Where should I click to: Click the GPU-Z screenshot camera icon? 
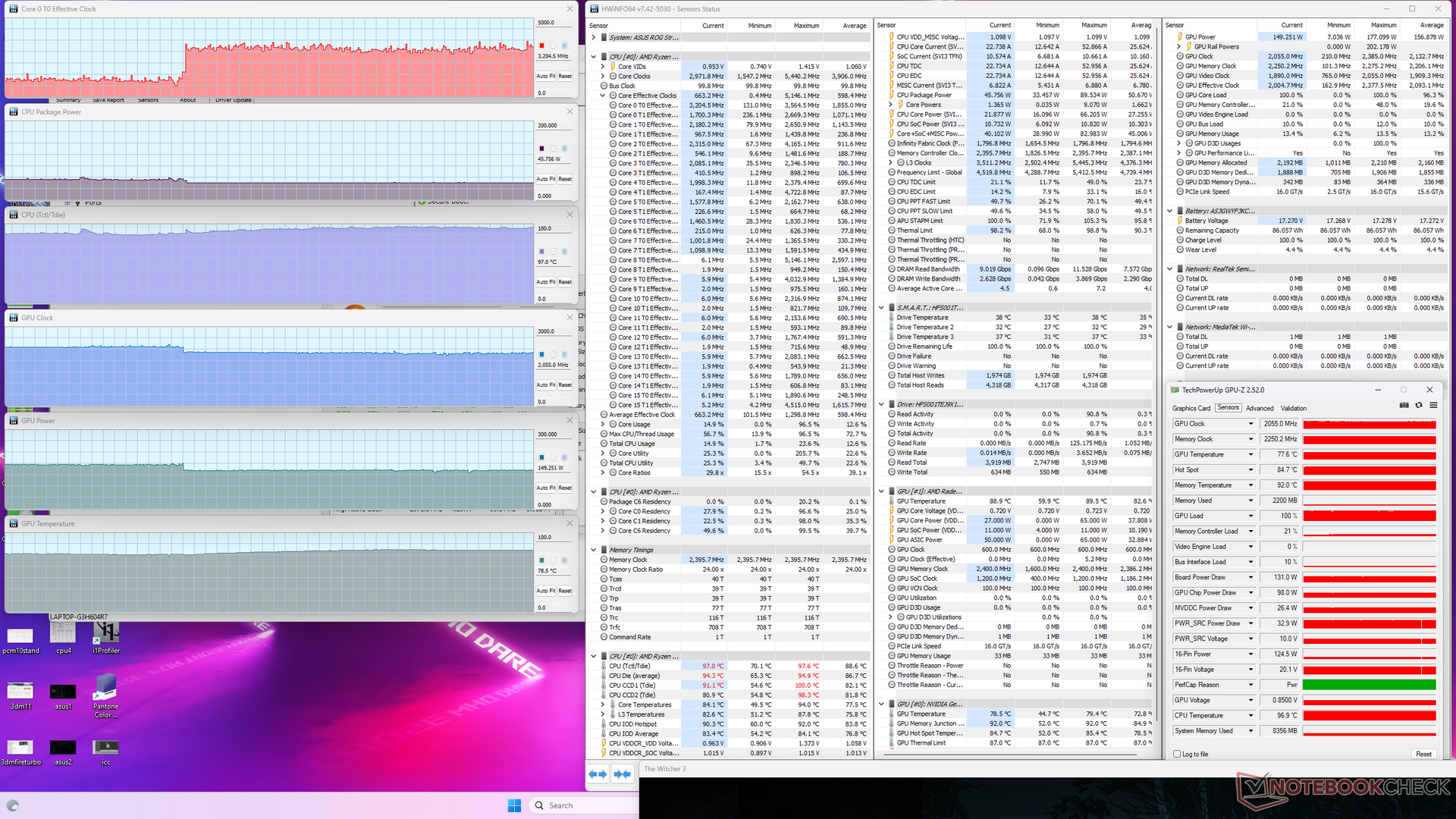click(x=1404, y=405)
